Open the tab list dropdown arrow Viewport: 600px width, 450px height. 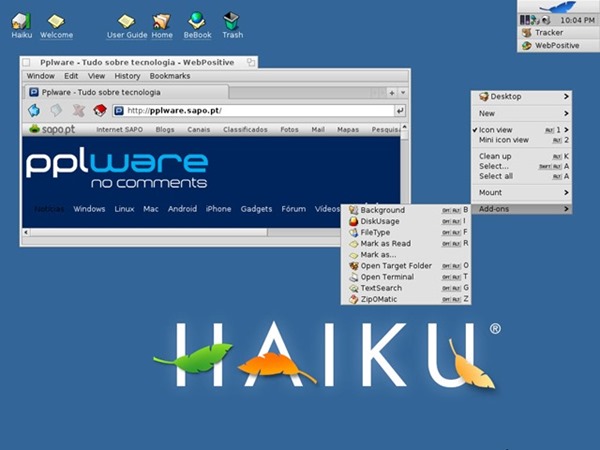point(403,93)
